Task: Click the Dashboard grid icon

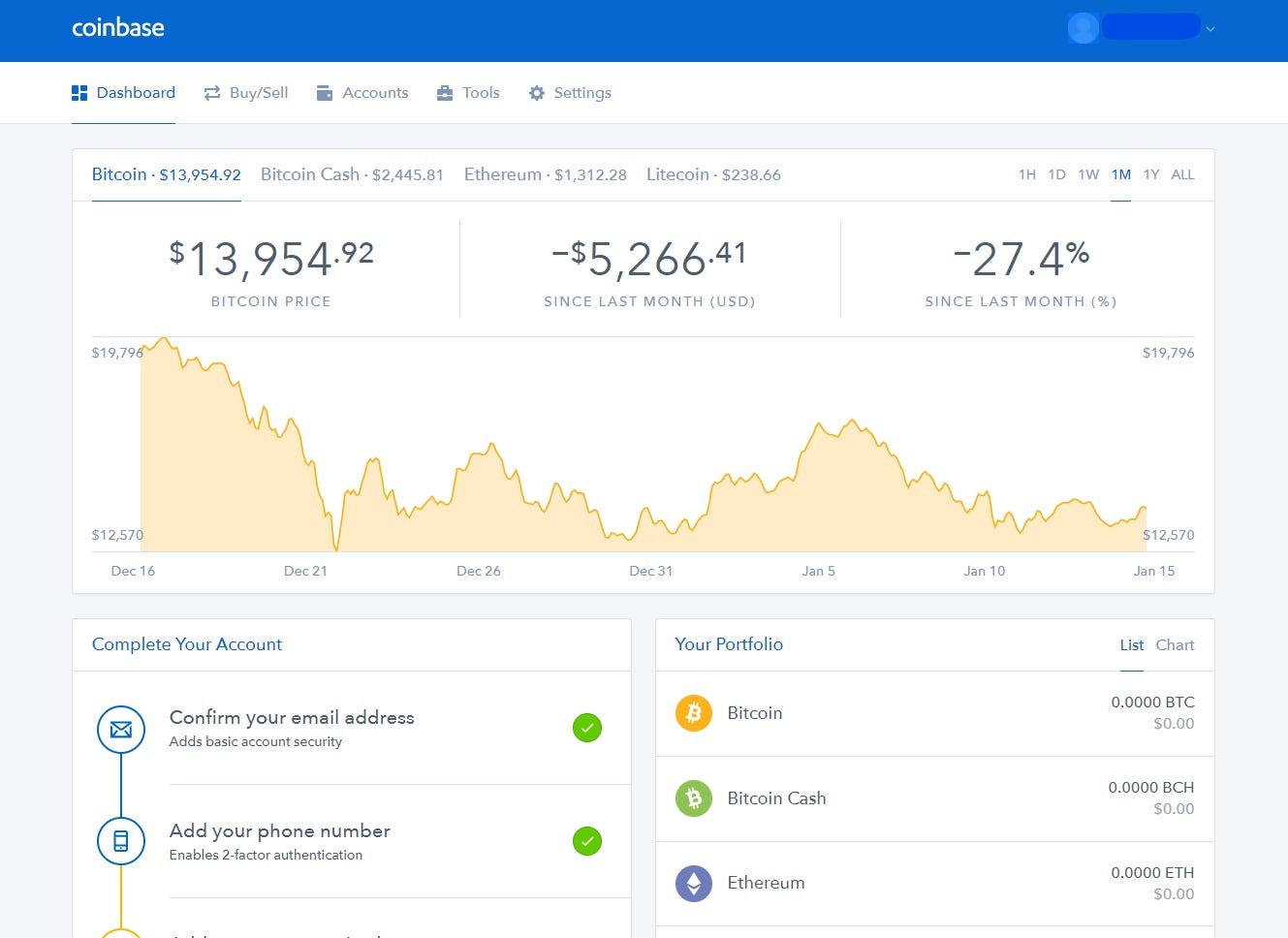Action: [x=79, y=93]
